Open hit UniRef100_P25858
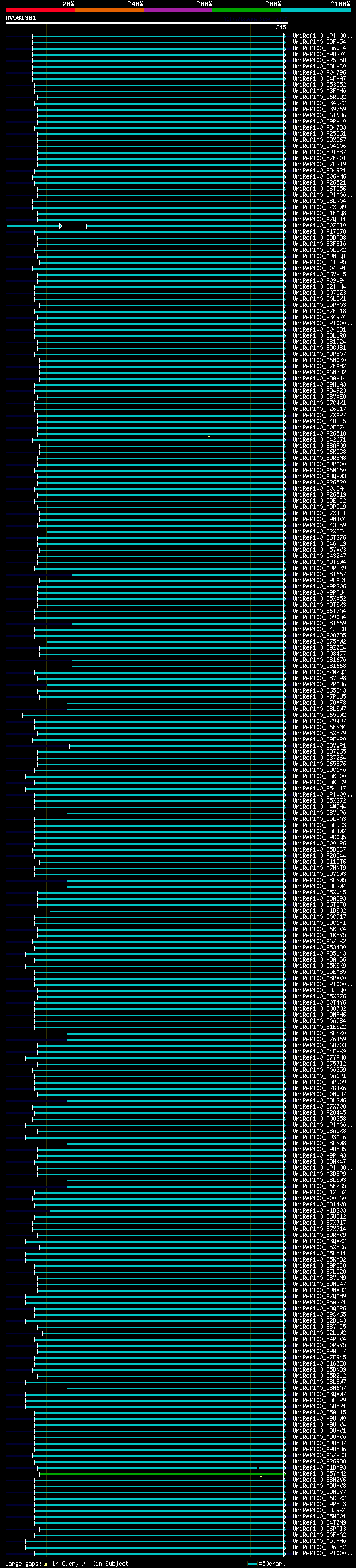 pos(319,60)
